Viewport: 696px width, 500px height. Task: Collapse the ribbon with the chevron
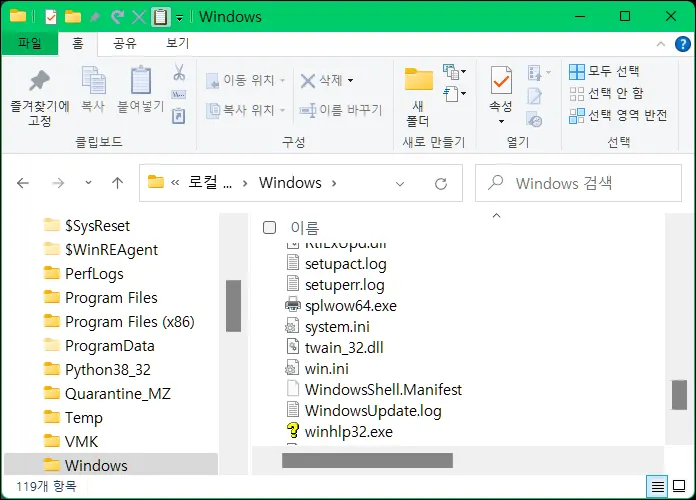click(x=660, y=44)
